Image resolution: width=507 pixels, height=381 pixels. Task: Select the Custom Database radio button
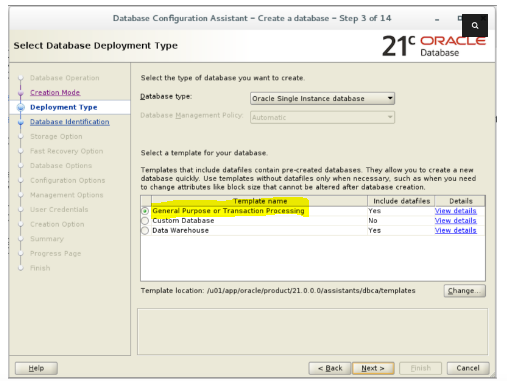[x=145, y=221]
